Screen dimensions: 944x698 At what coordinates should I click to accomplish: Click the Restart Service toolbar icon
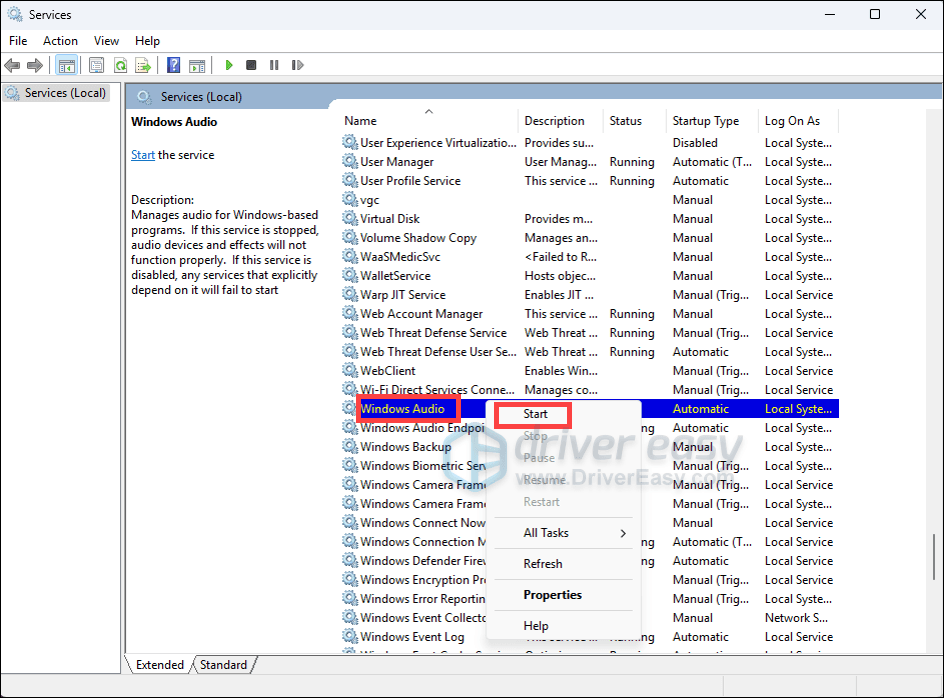pyautogui.click(x=295, y=65)
